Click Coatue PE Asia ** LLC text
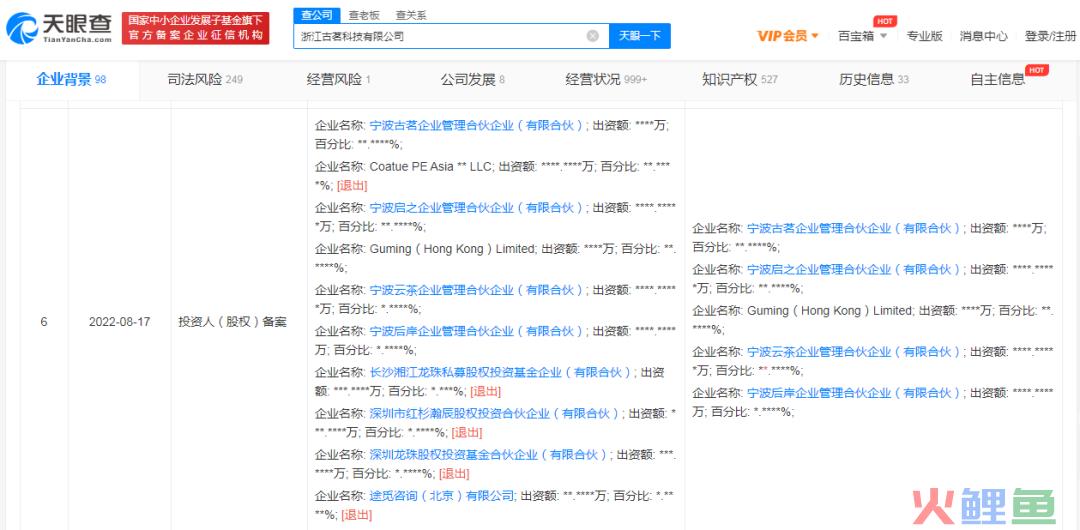1080x530 pixels. 431,167
